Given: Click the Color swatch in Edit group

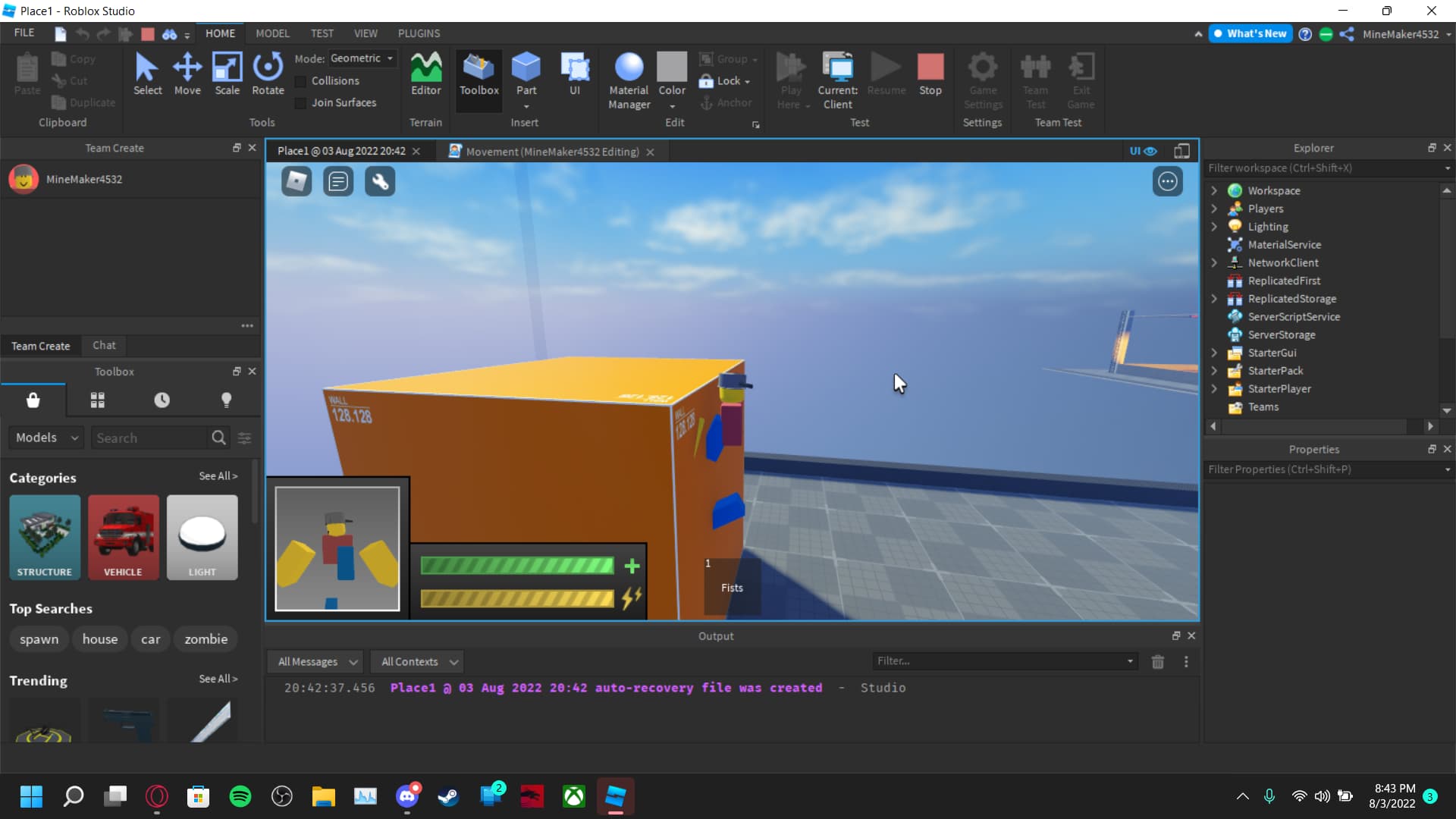Looking at the screenshot, I should pyautogui.click(x=671, y=67).
